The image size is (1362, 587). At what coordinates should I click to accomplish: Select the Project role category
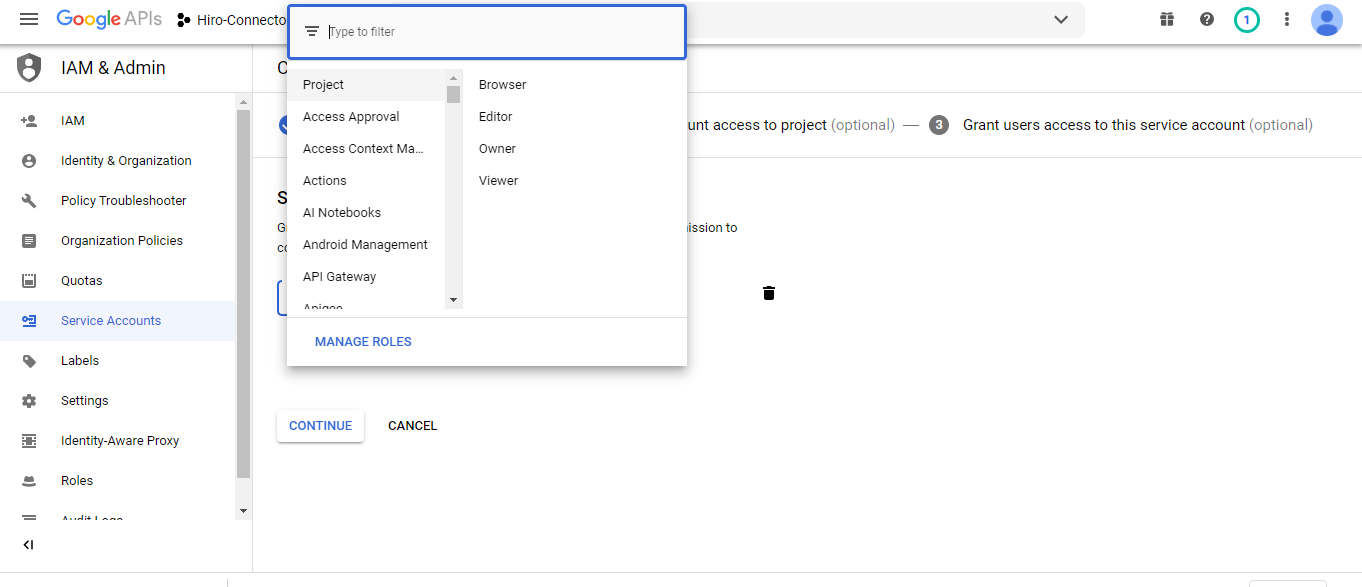[x=367, y=85]
